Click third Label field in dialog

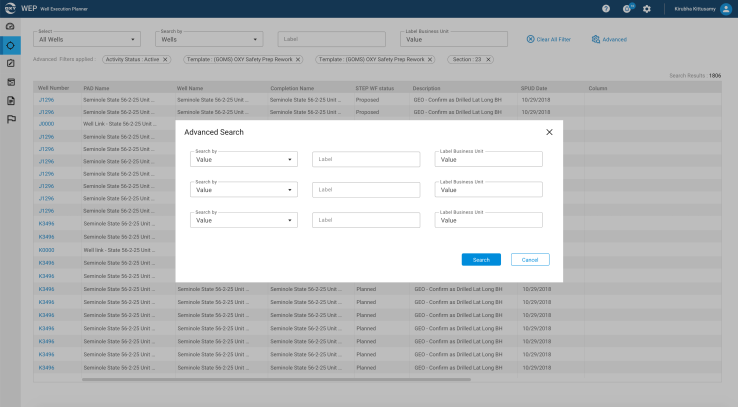366,220
